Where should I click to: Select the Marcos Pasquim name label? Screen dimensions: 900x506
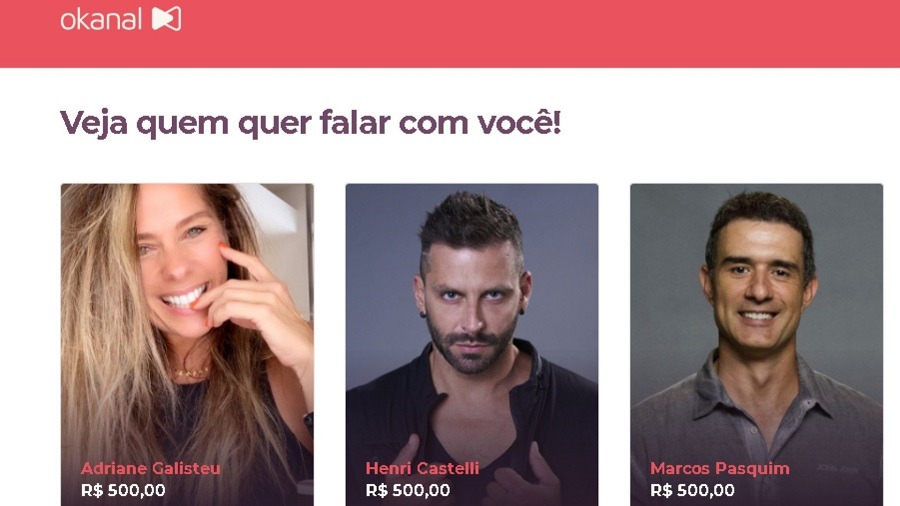719,469
